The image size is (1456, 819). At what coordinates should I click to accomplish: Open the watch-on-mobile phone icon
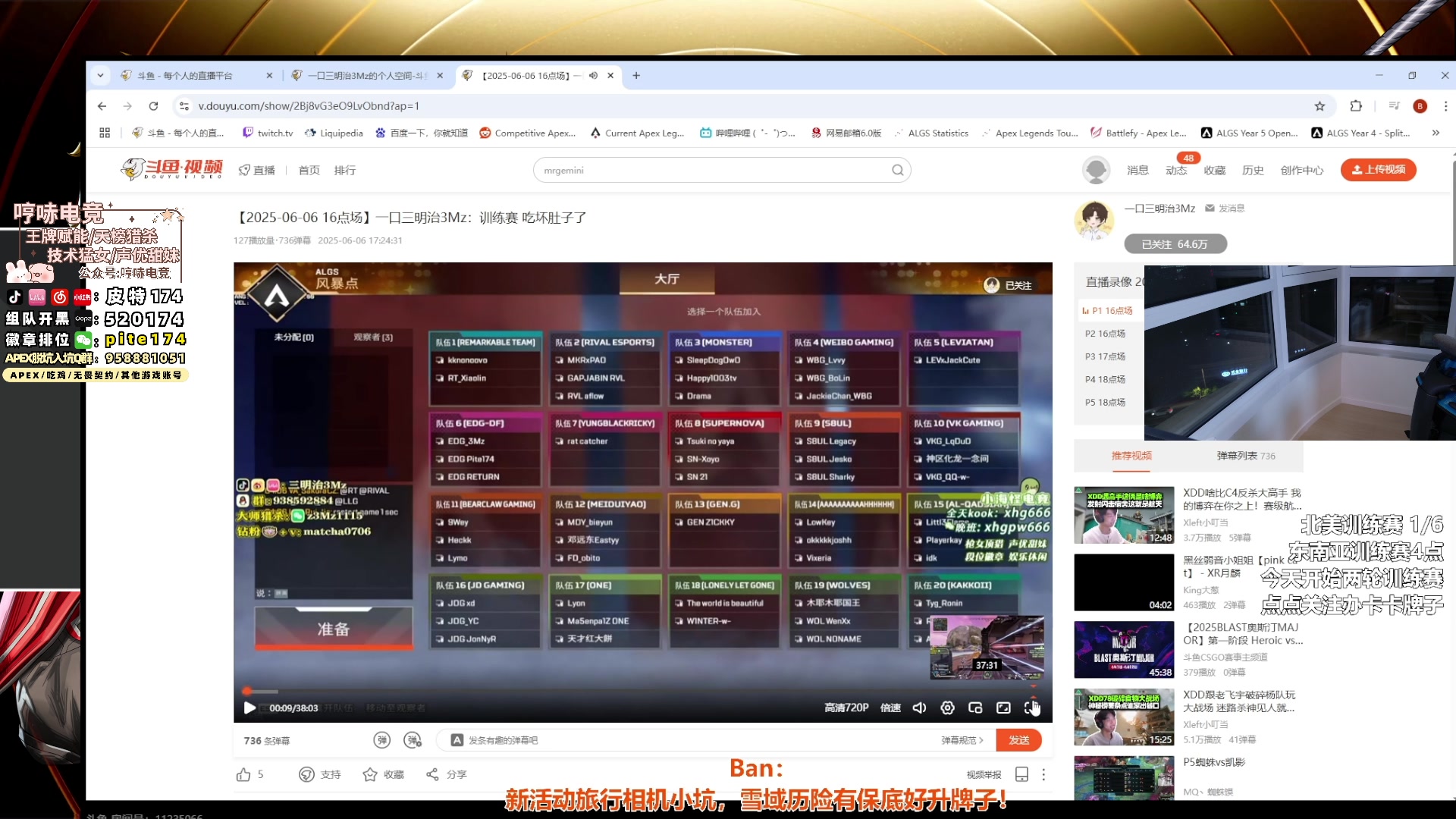point(1021,774)
